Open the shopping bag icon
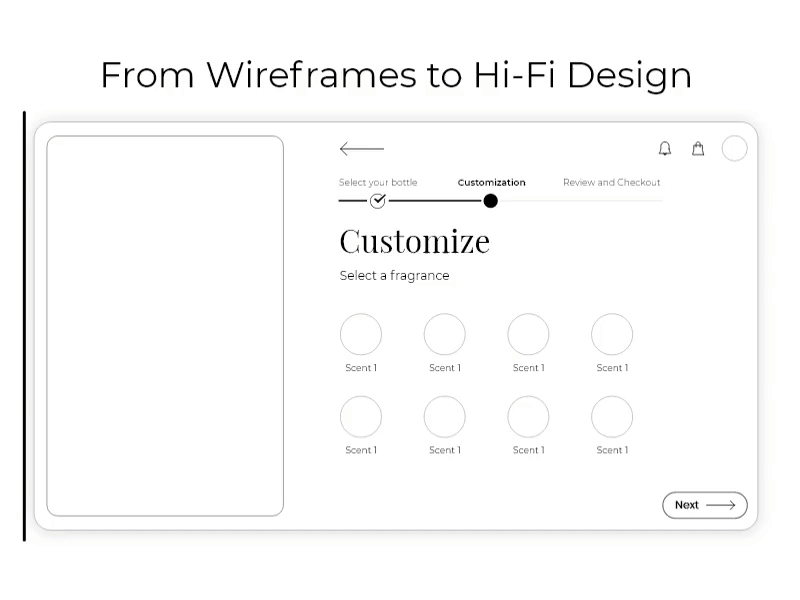The image size is (800, 600). click(698, 148)
